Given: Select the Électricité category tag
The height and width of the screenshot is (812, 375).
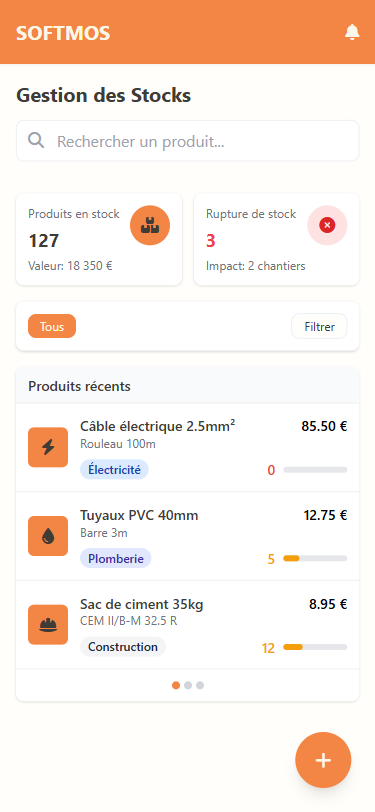Looking at the screenshot, I should [x=114, y=470].
